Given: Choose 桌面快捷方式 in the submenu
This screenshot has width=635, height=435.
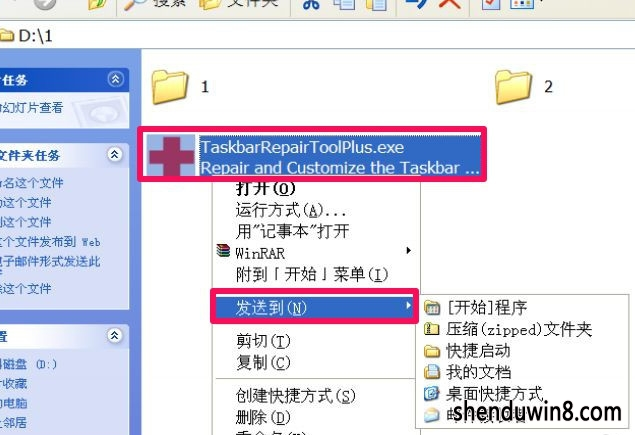Looking at the screenshot, I should click(496, 393).
